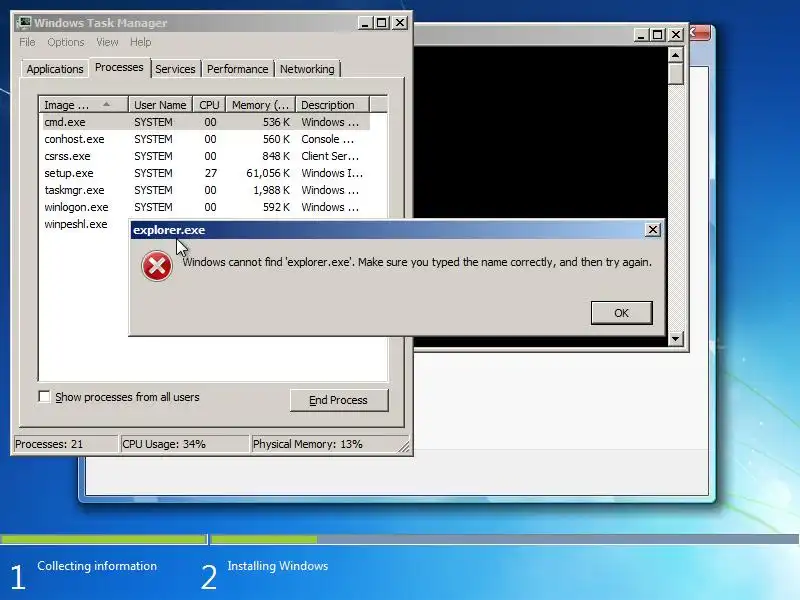Image resolution: width=800 pixels, height=600 pixels.
Task: Click the Task Manager resize grip
Action: (x=404, y=446)
